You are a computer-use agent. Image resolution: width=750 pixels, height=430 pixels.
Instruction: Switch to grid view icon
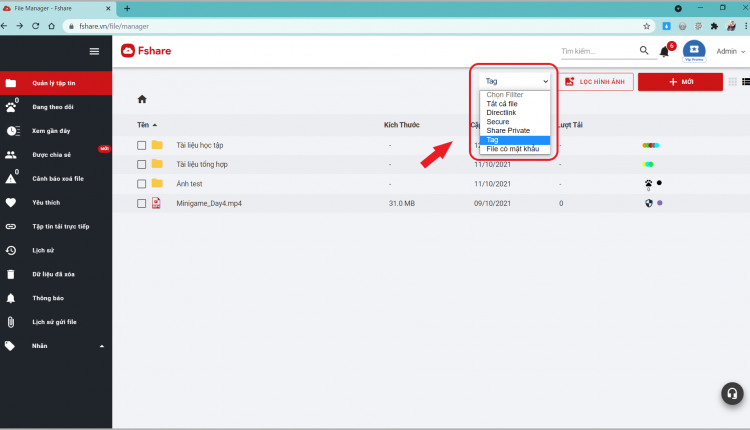[732, 82]
